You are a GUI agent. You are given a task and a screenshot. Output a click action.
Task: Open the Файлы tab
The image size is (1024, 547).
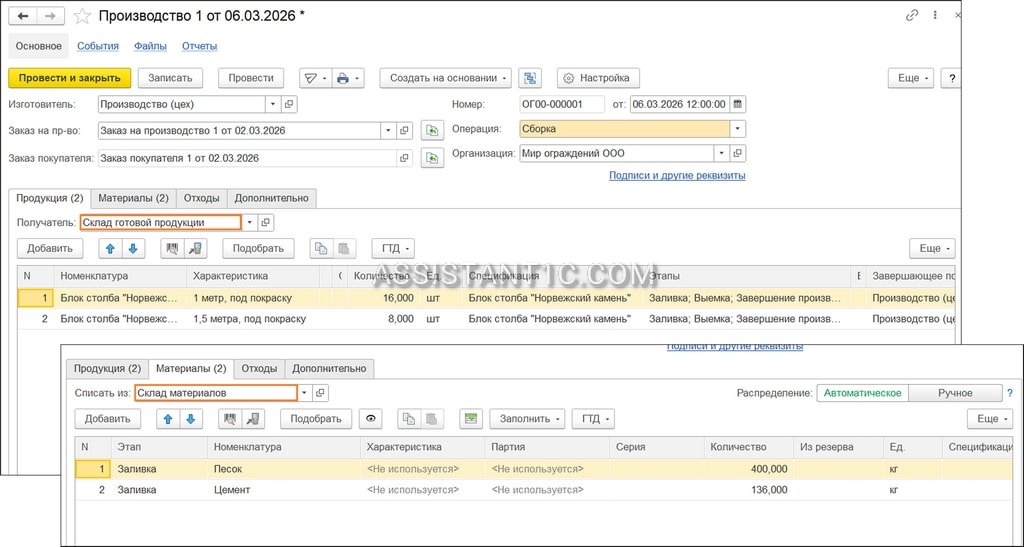[150, 46]
